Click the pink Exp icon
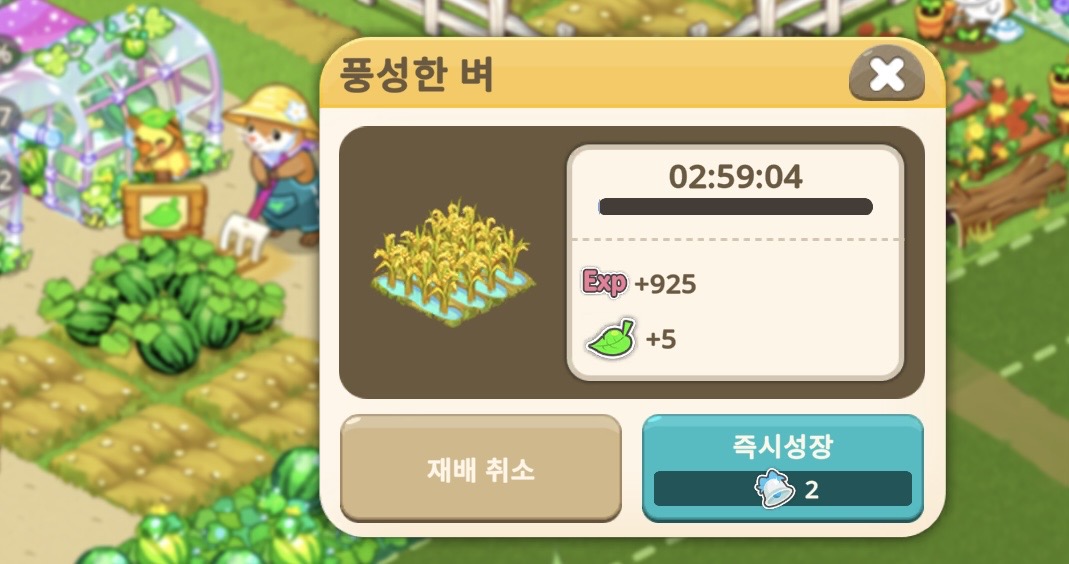Viewport: 1069px width, 564px height. click(x=603, y=282)
